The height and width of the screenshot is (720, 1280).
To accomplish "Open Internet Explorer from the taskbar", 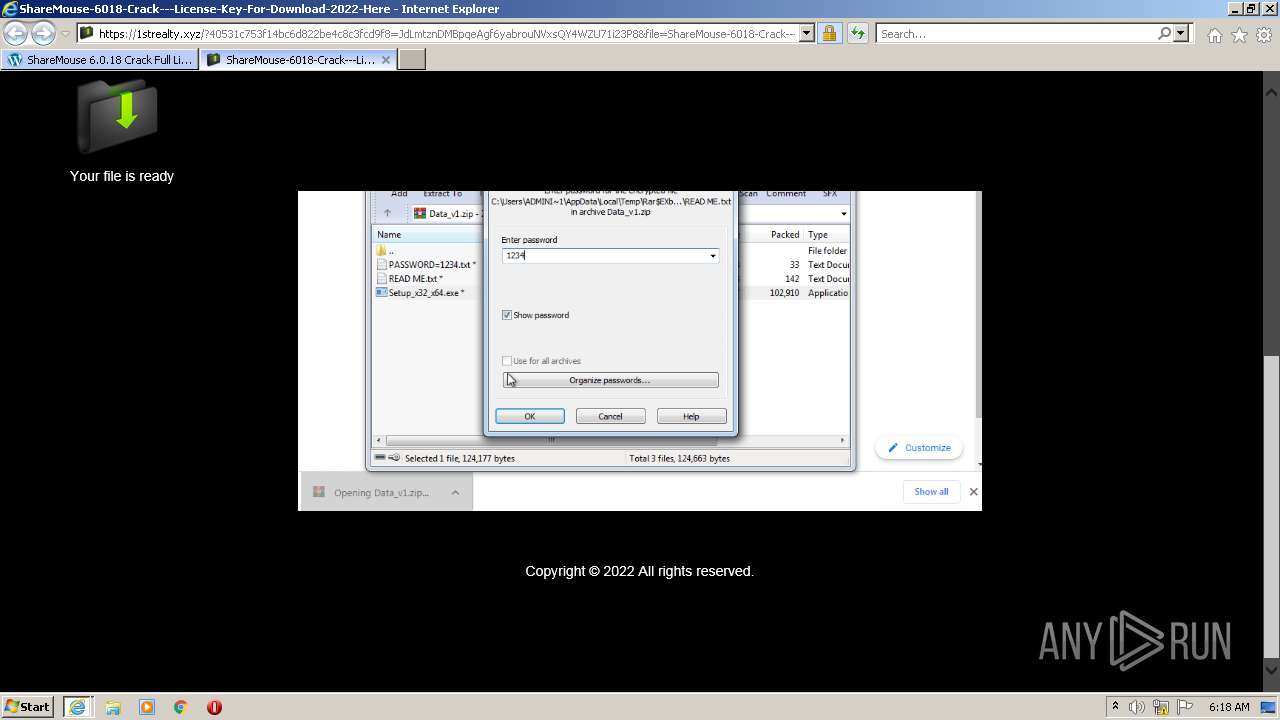I will pos(77,707).
